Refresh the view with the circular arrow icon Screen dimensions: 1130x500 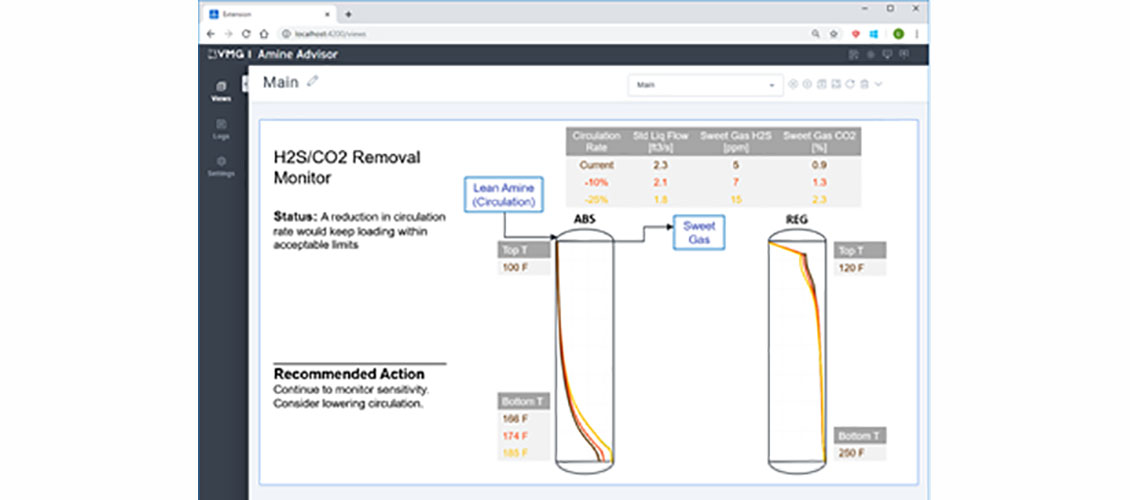click(x=850, y=84)
